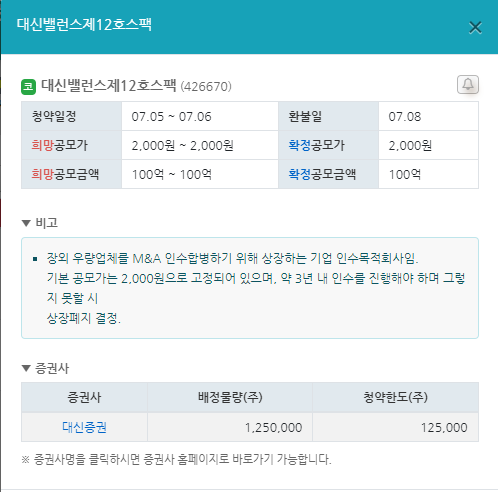Click the confirmed offering price 2,000원 value
This screenshot has width=498, height=492.
(x=410, y=146)
